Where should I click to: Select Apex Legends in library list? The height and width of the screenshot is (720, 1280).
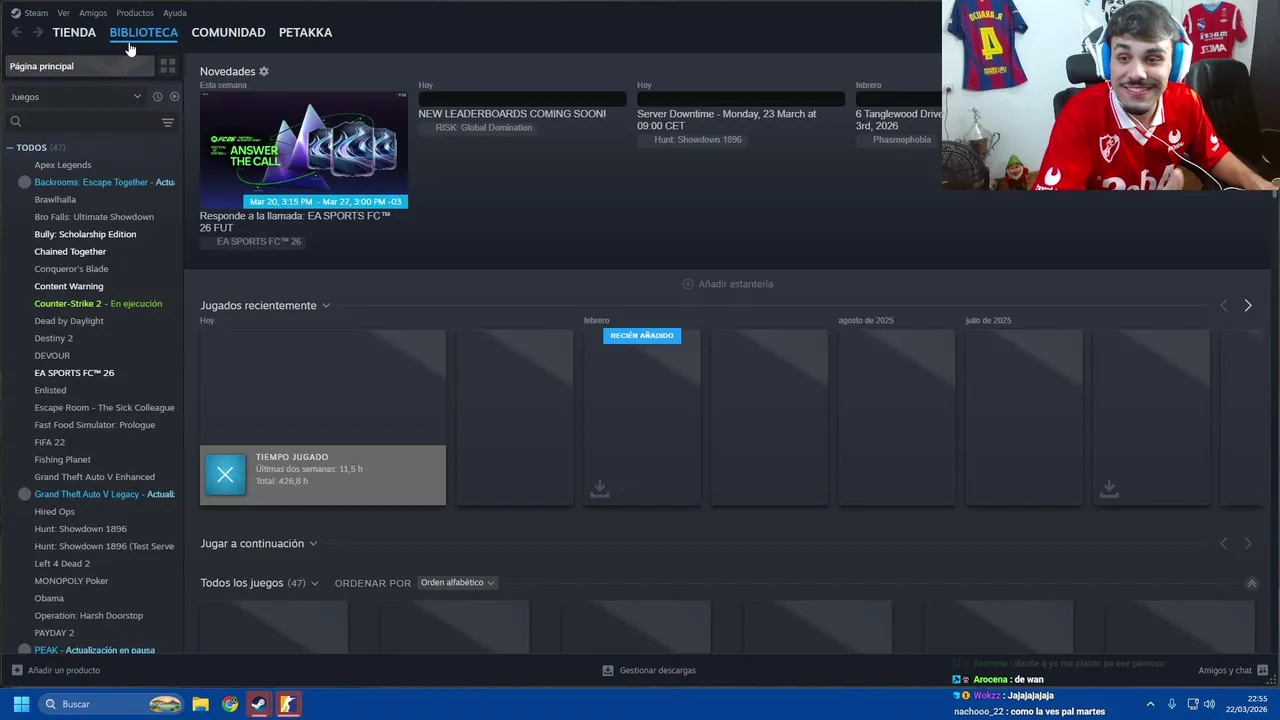click(63, 165)
